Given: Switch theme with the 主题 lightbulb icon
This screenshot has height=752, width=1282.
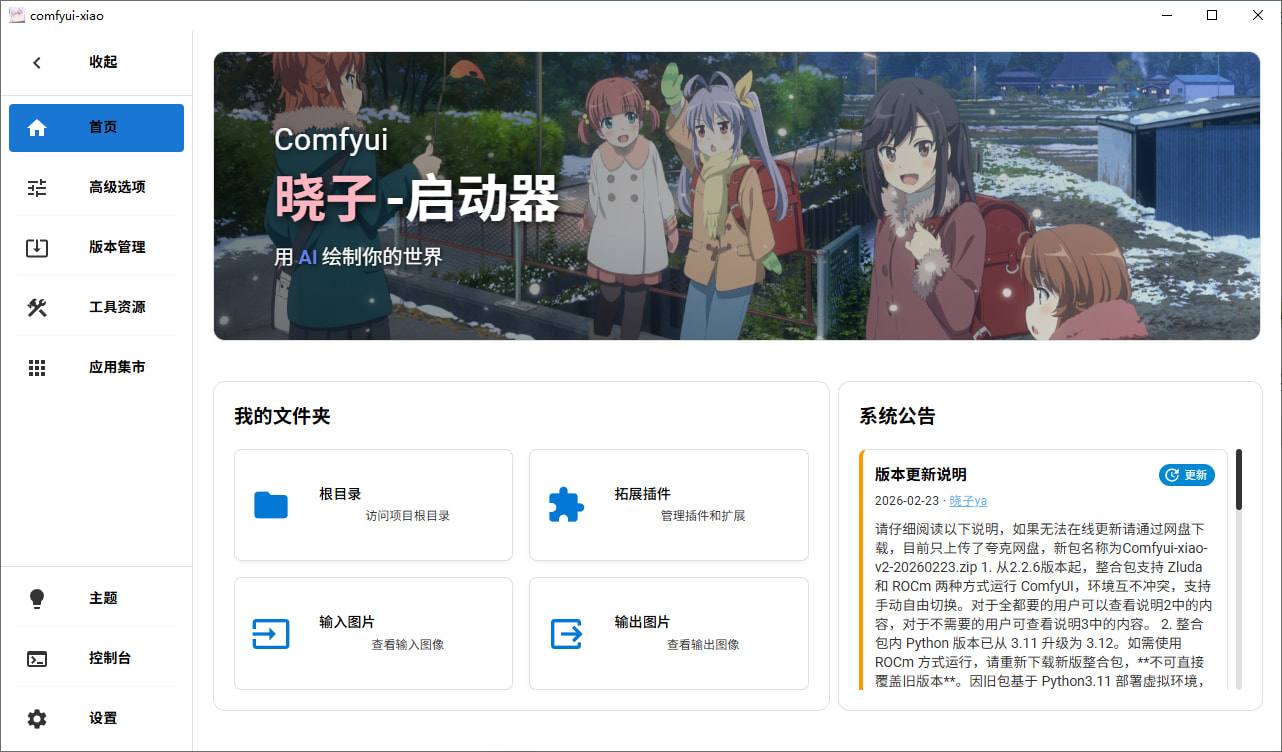Looking at the screenshot, I should pos(37,598).
